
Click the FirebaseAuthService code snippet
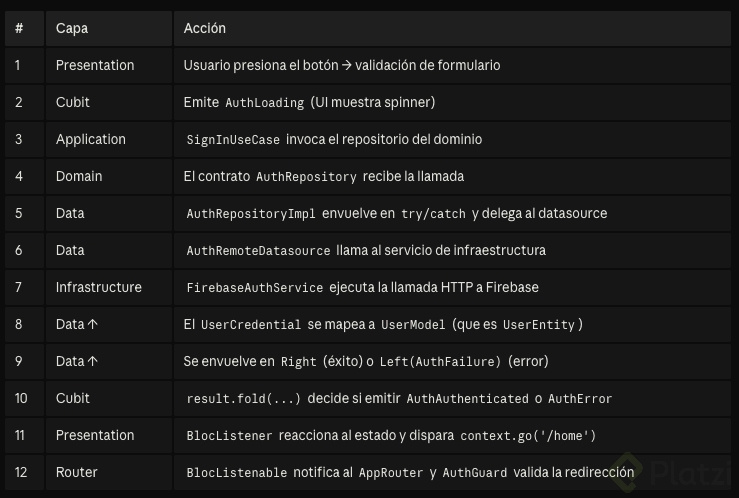(x=255, y=288)
